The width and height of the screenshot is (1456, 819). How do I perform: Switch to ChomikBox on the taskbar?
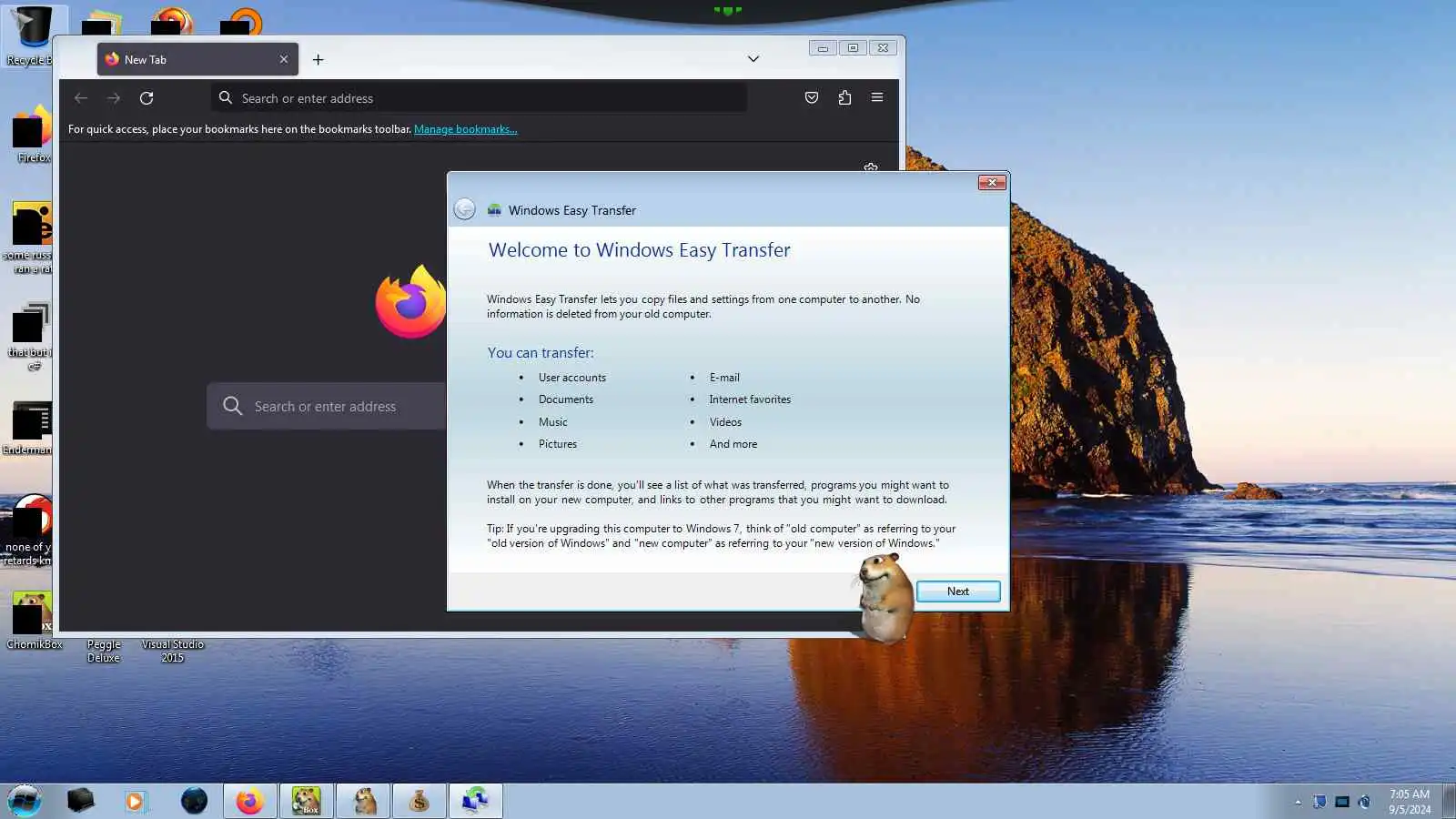pyautogui.click(x=307, y=801)
